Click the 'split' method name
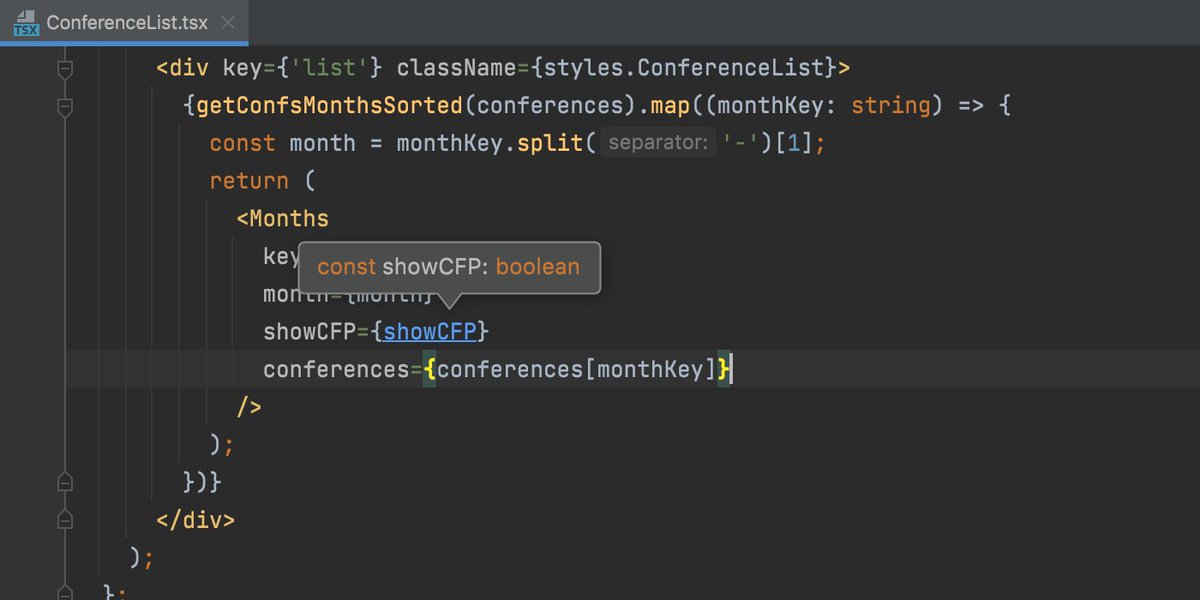1200x600 pixels. pos(550,143)
